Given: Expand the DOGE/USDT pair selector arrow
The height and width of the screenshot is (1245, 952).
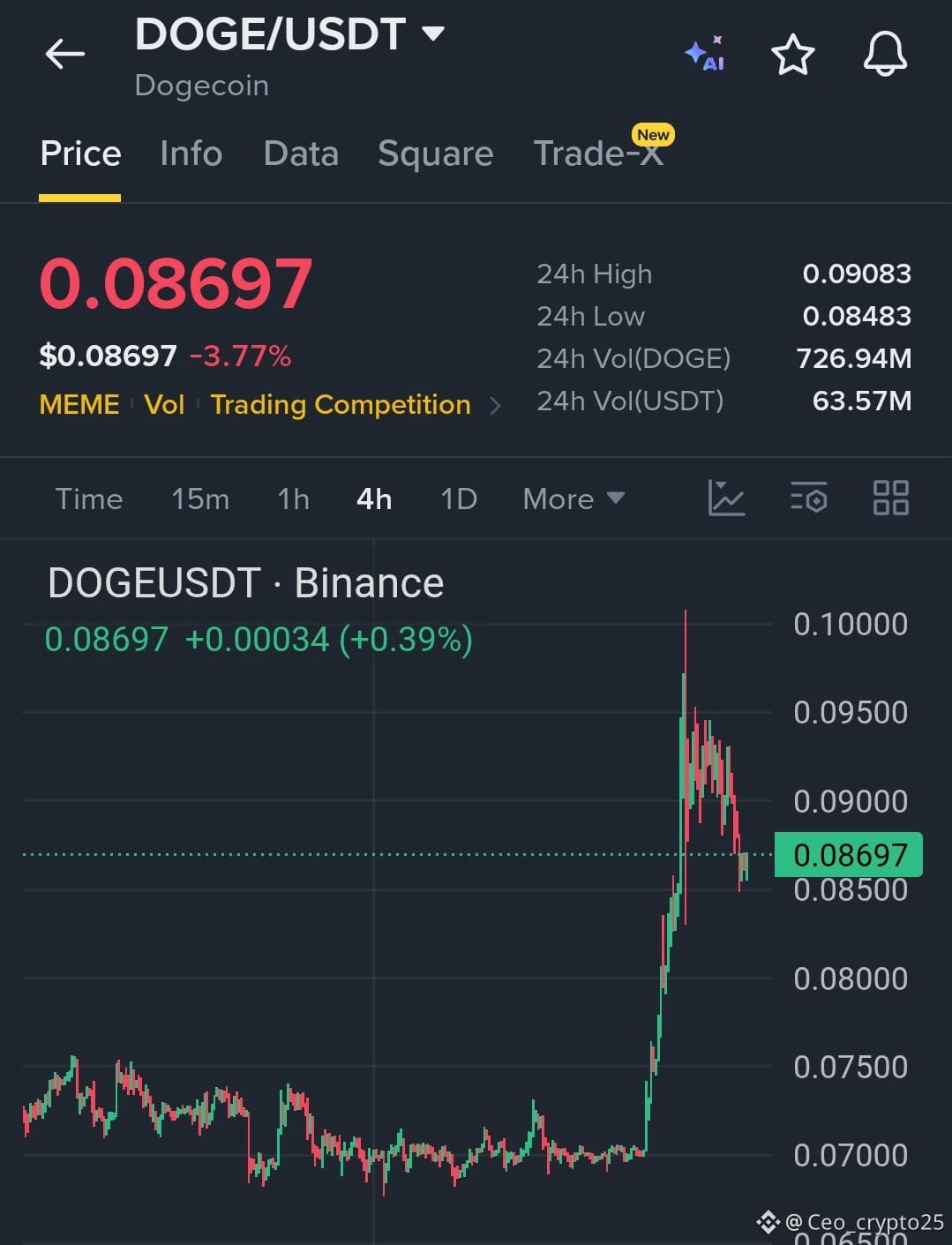Looking at the screenshot, I should coord(432,34).
